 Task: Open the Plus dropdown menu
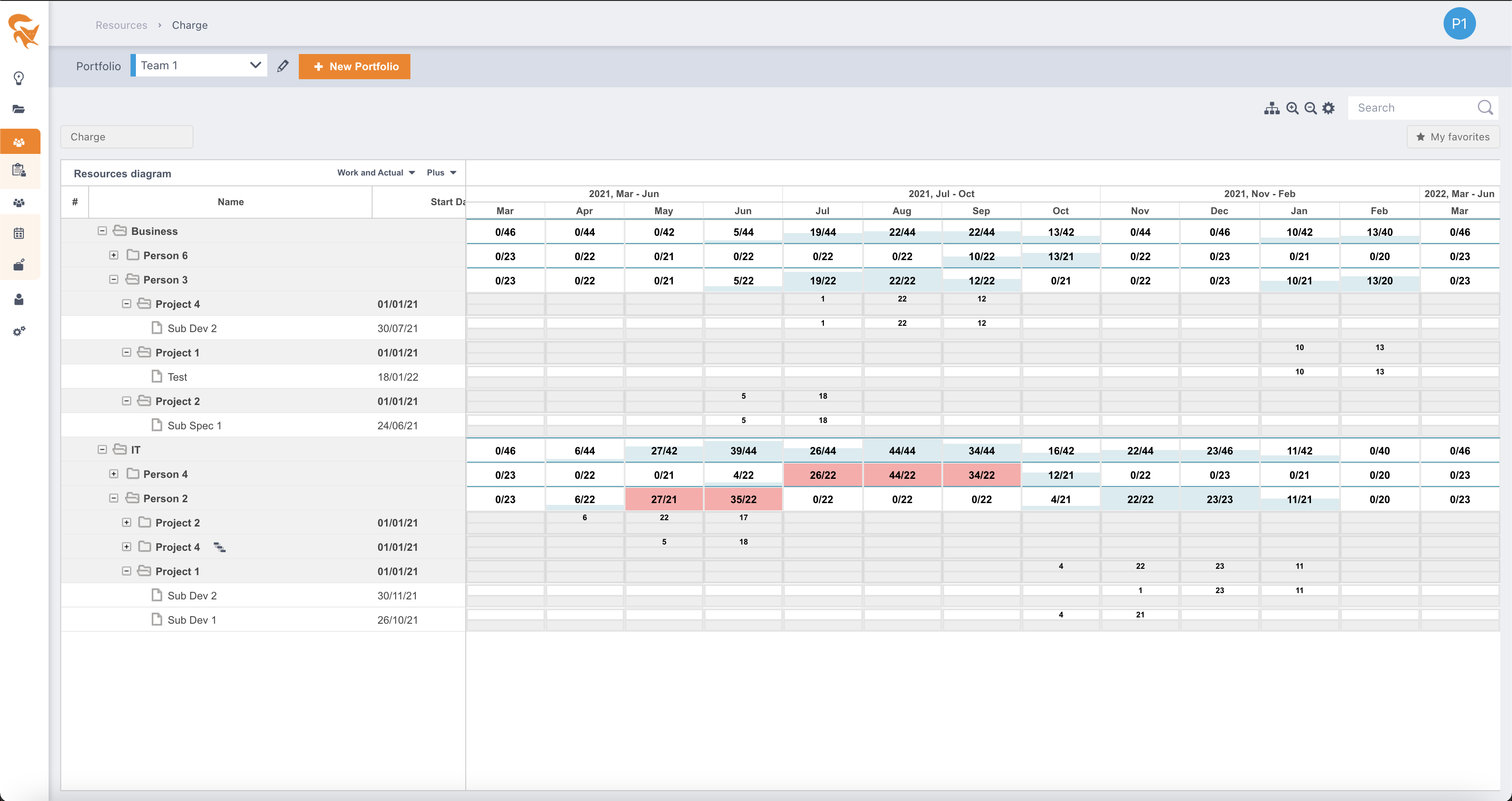[441, 172]
